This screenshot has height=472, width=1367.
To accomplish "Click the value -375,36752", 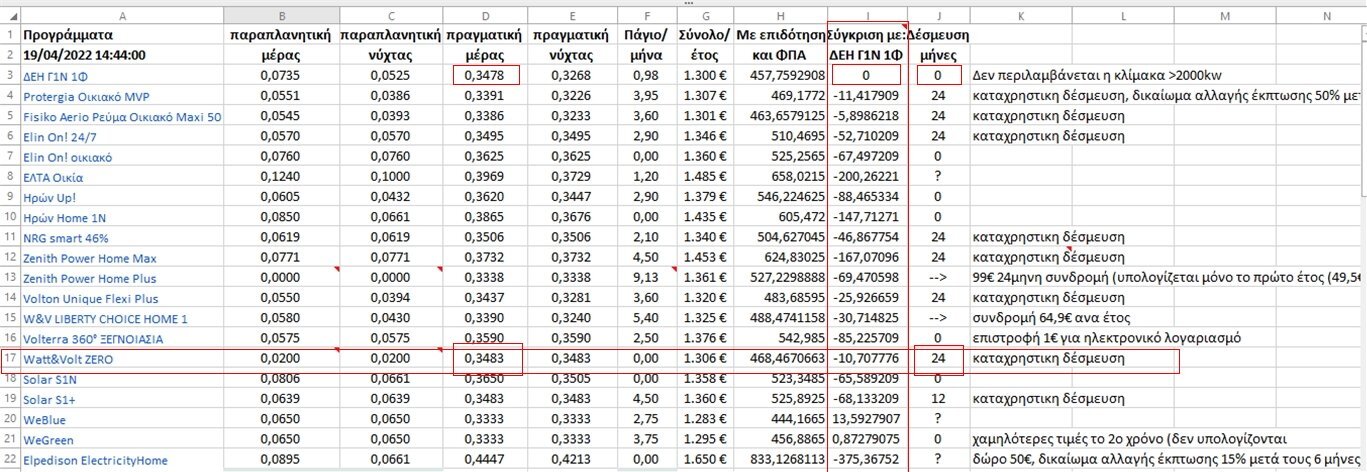I will pos(865,460).
